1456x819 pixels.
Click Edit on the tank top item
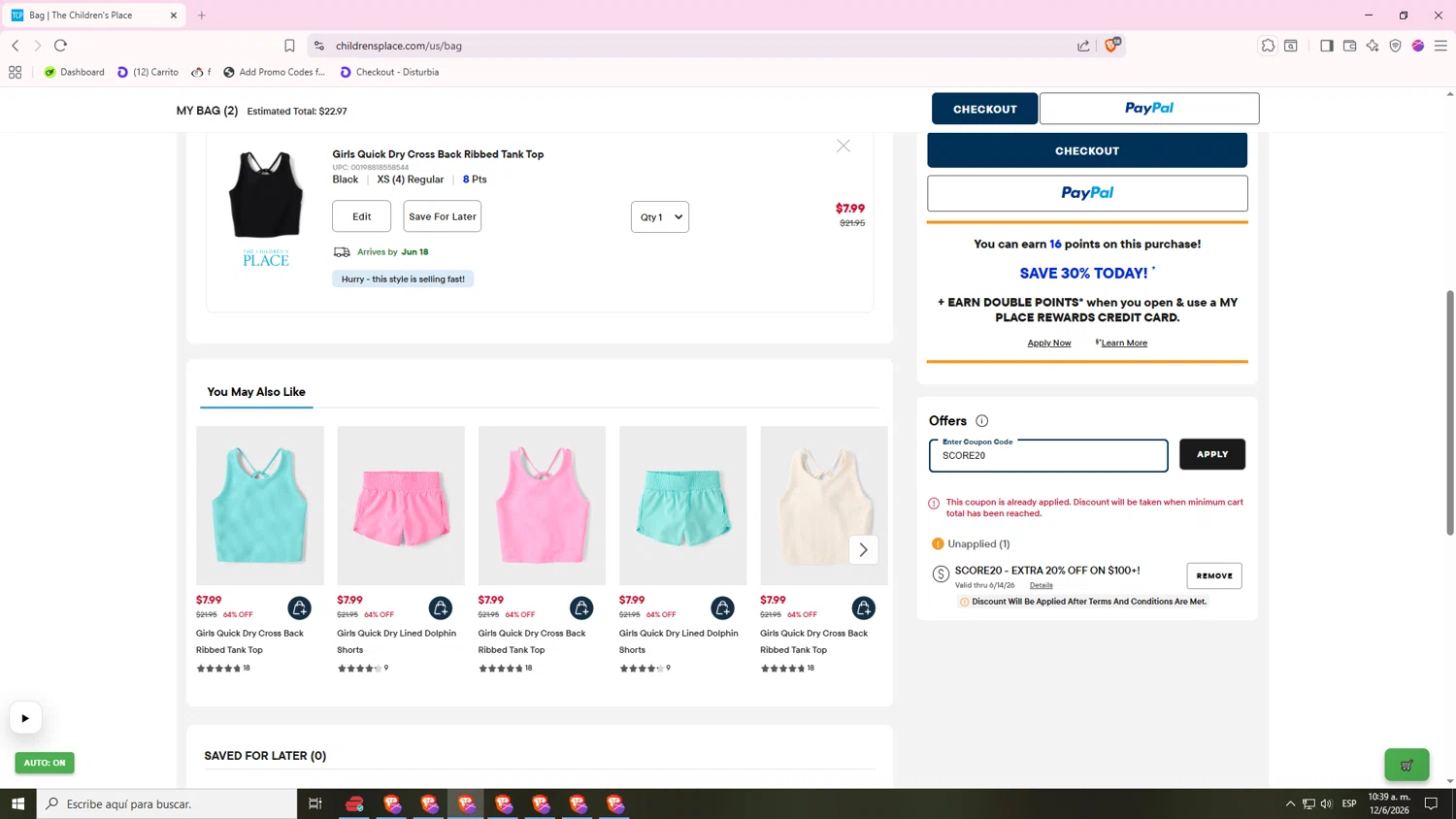(x=361, y=216)
